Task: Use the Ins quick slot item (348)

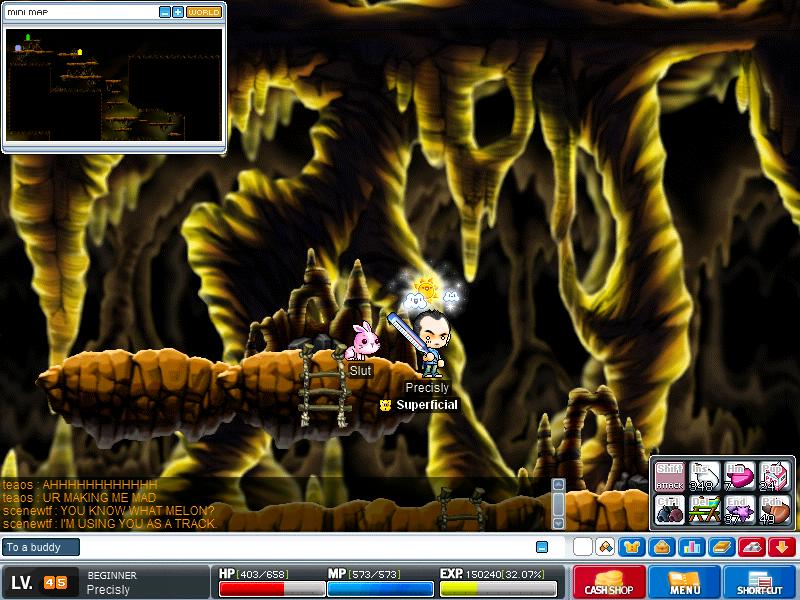Action: point(704,476)
